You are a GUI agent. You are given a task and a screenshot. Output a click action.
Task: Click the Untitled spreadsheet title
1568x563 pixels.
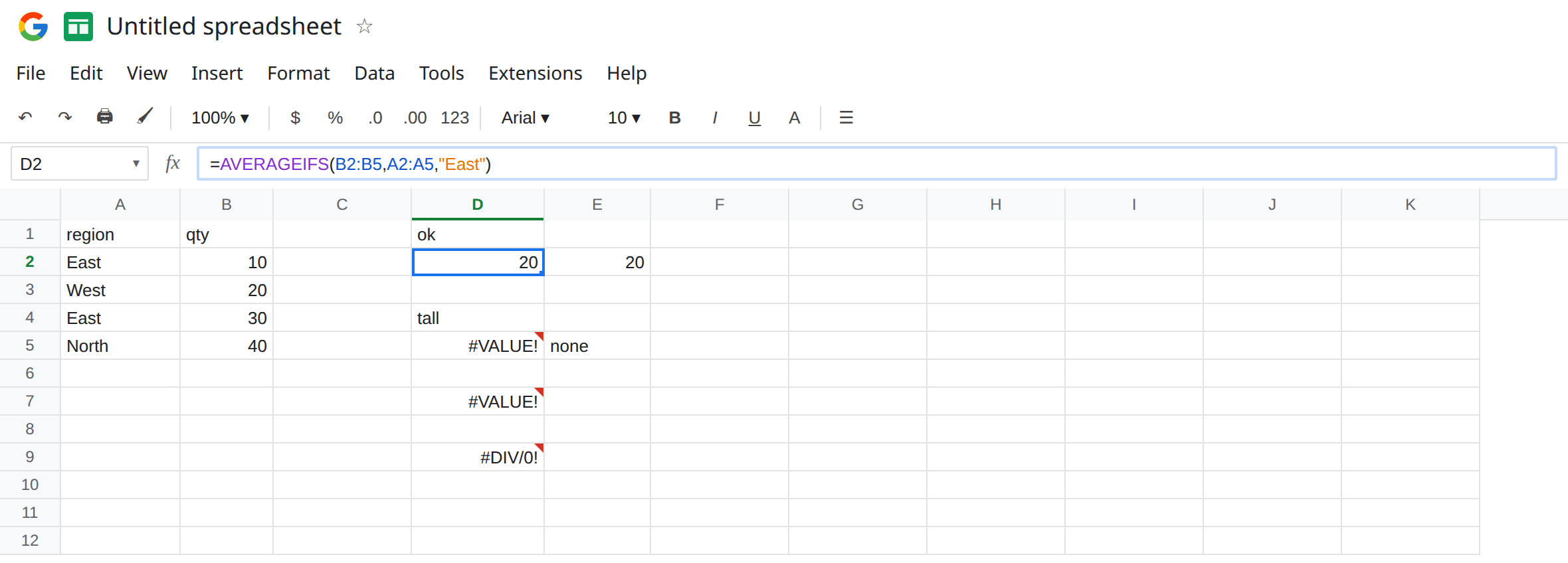[224, 27]
